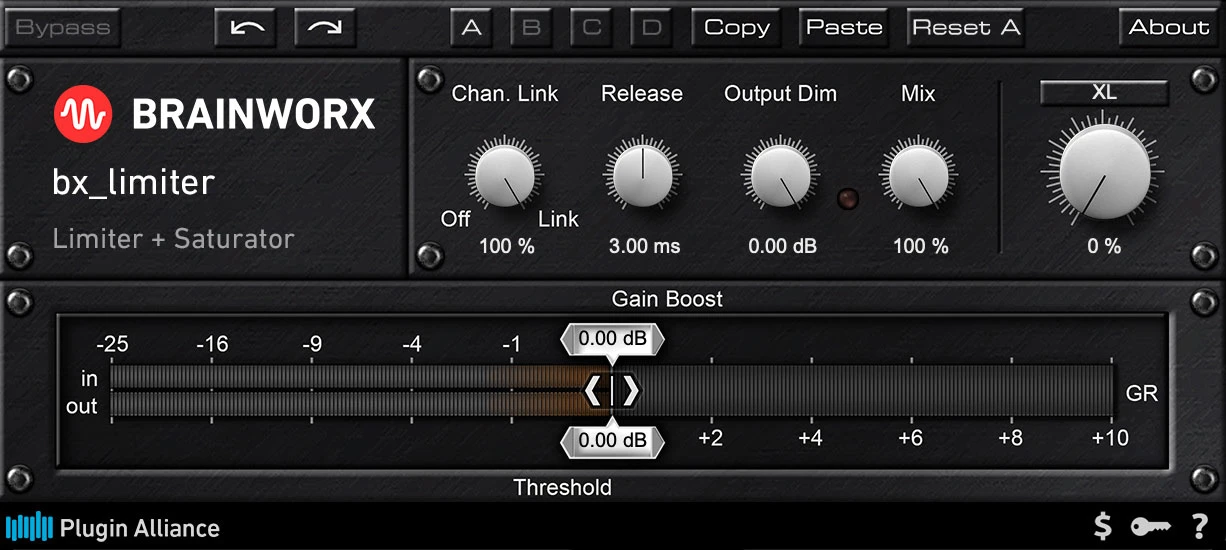The width and height of the screenshot is (1226, 550).
Task: Select preset slot D
Action: [x=651, y=28]
